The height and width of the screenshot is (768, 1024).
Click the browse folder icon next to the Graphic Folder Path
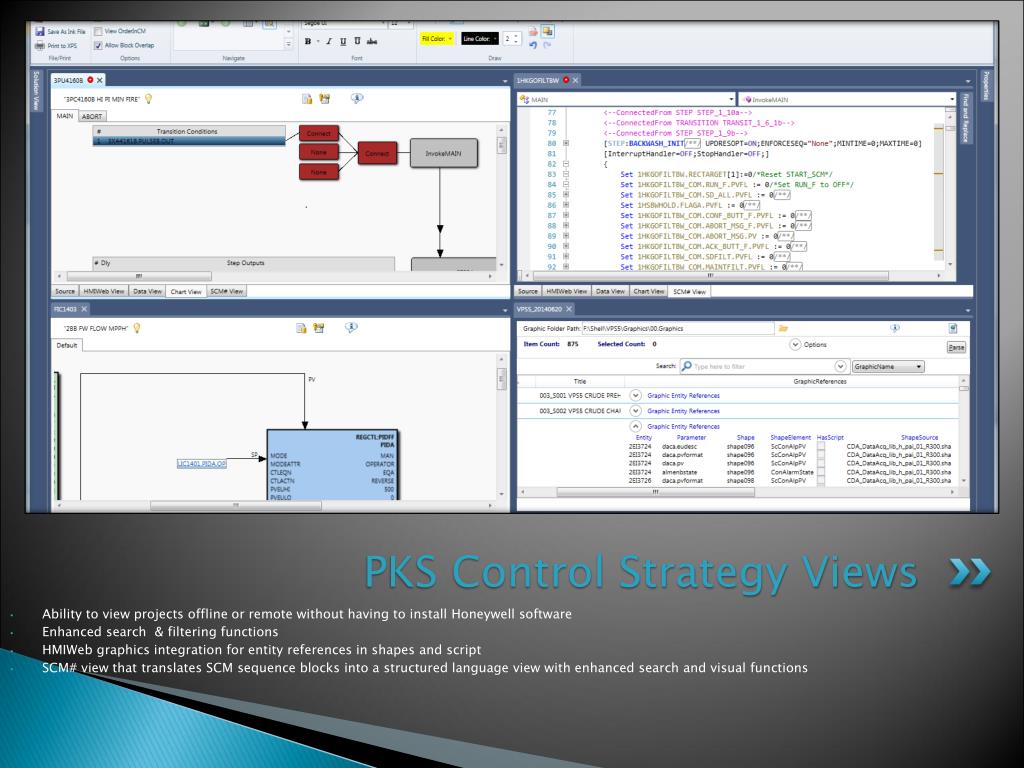(x=783, y=328)
